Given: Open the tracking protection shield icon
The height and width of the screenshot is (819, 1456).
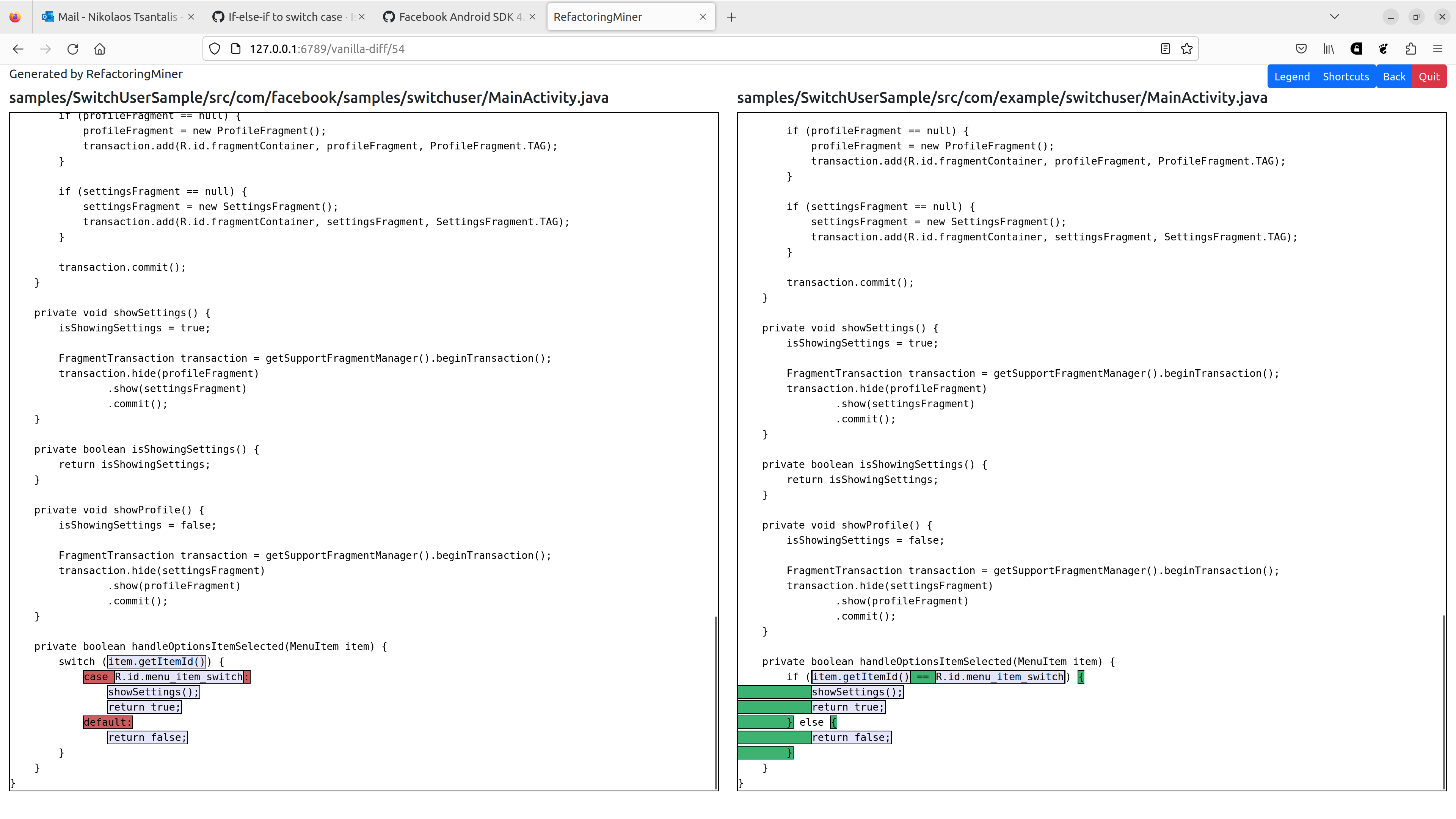Looking at the screenshot, I should click(215, 49).
